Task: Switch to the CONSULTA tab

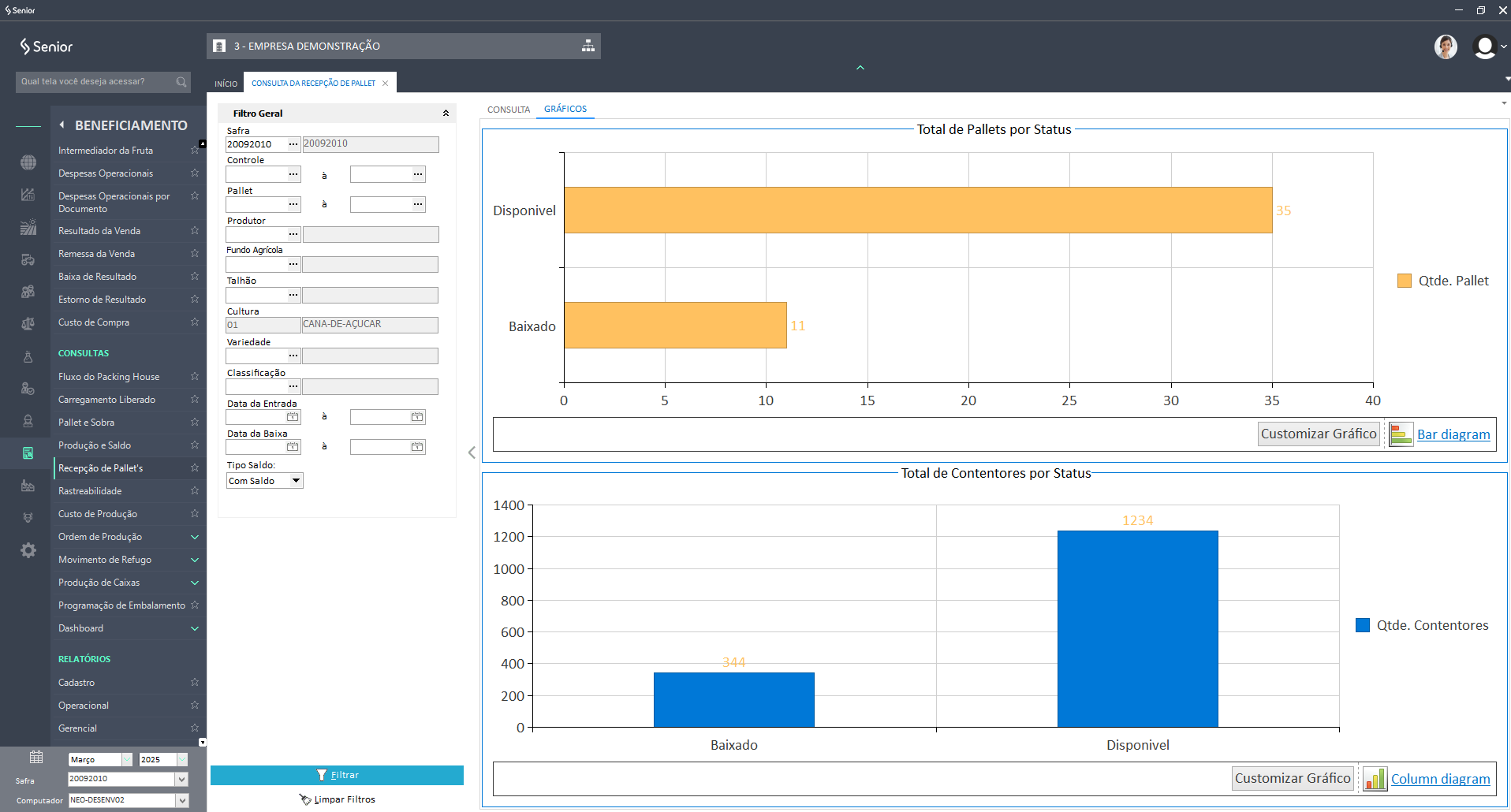Action: click(509, 110)
